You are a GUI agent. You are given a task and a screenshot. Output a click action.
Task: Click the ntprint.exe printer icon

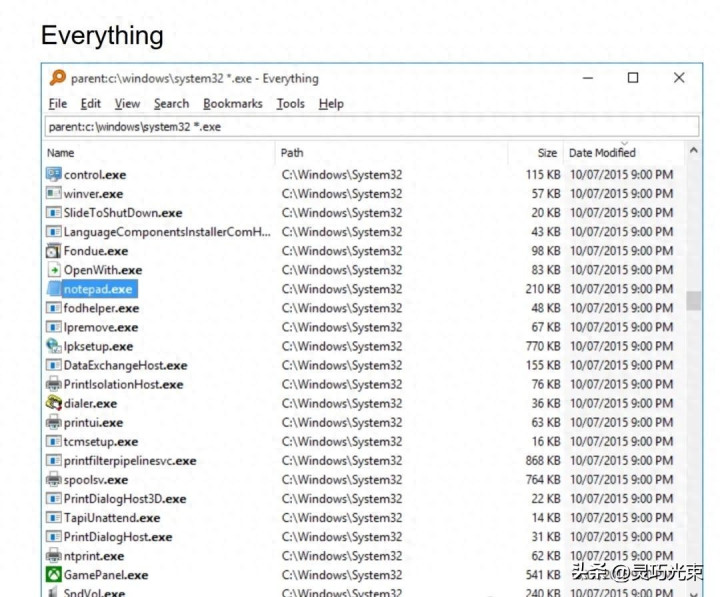pos(54,556)
